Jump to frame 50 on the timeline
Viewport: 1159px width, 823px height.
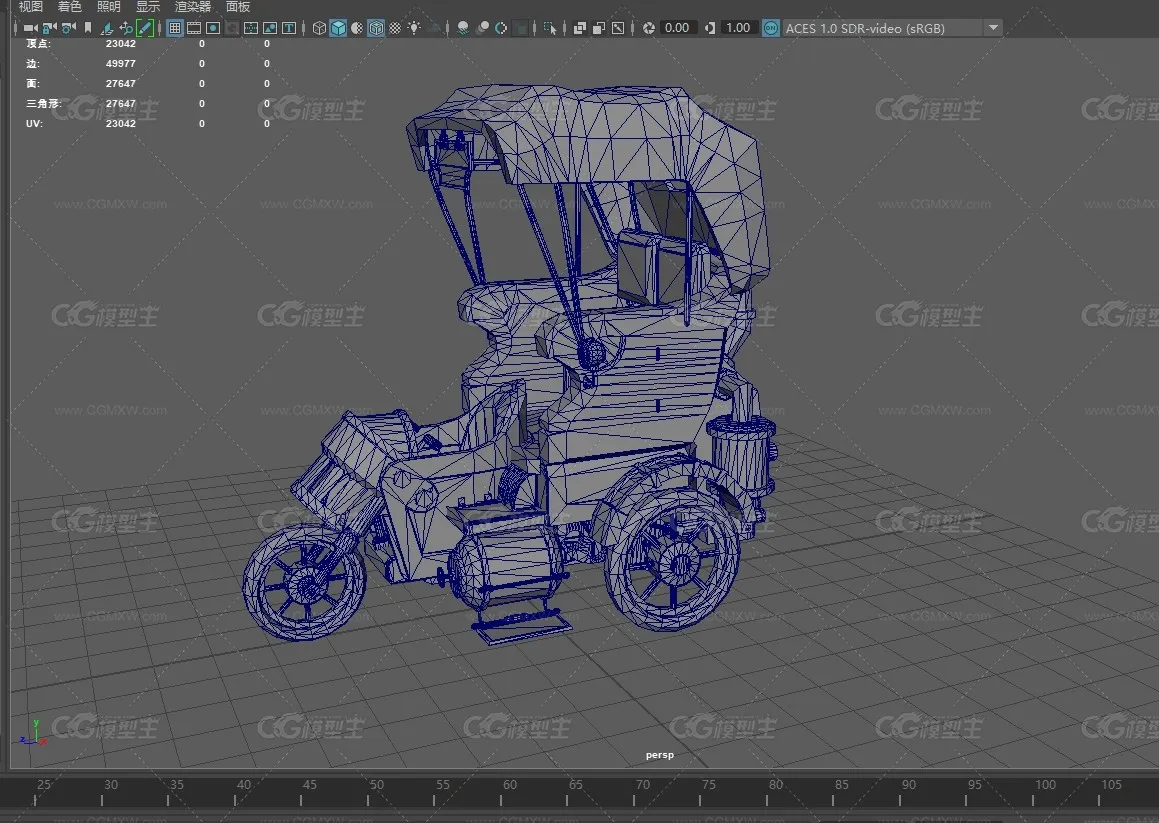(376, 785)
